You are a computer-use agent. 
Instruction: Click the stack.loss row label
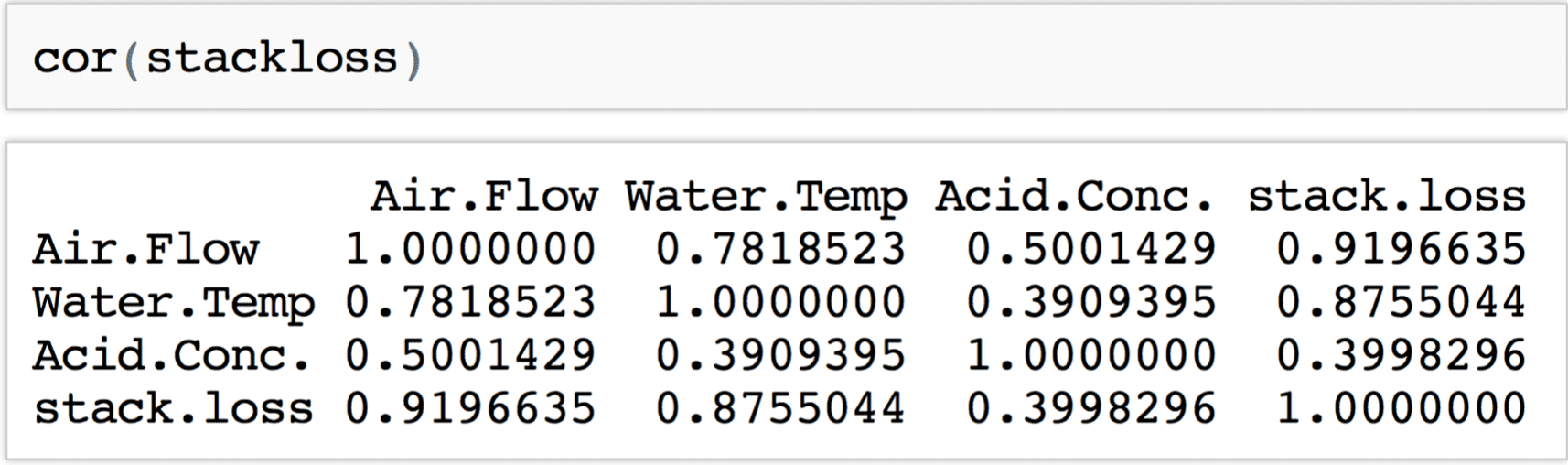pos(174,408)
